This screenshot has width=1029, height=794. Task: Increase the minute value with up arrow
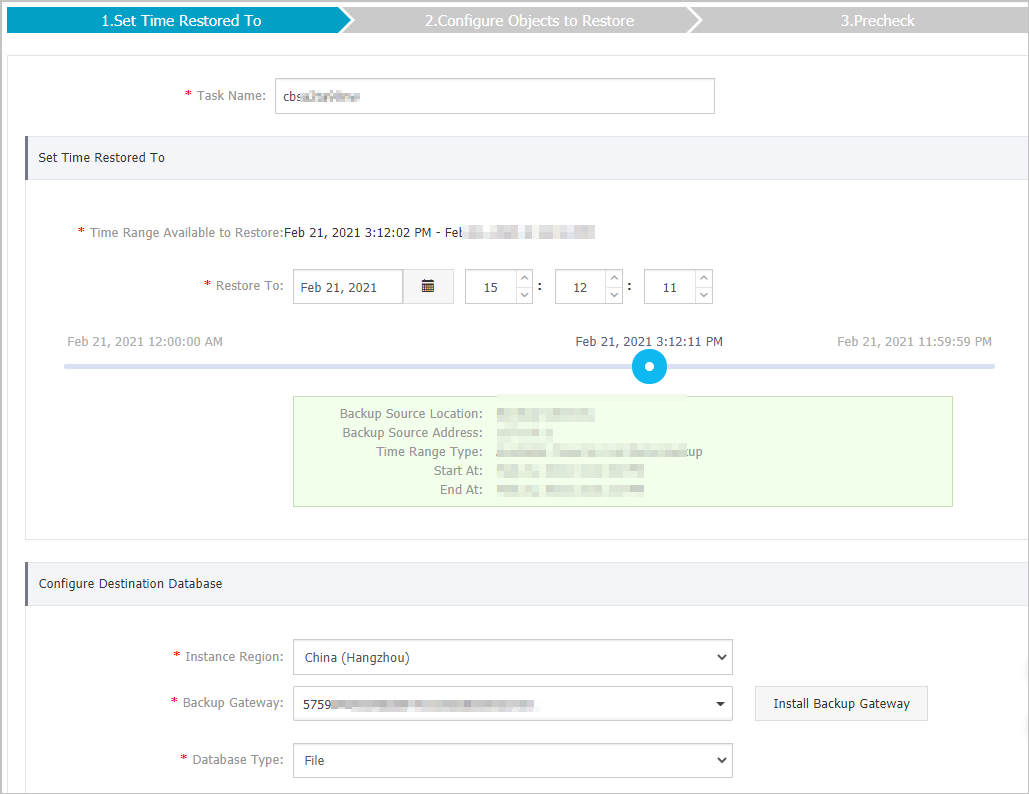click(x=614, y=278)
